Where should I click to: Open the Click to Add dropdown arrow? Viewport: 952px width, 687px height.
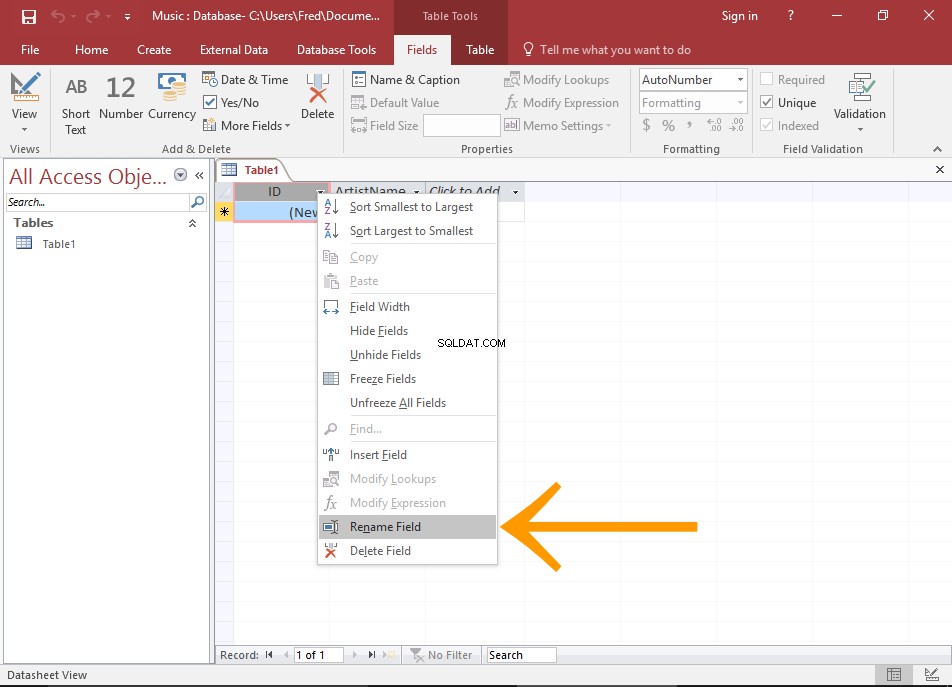coord(515,192)
